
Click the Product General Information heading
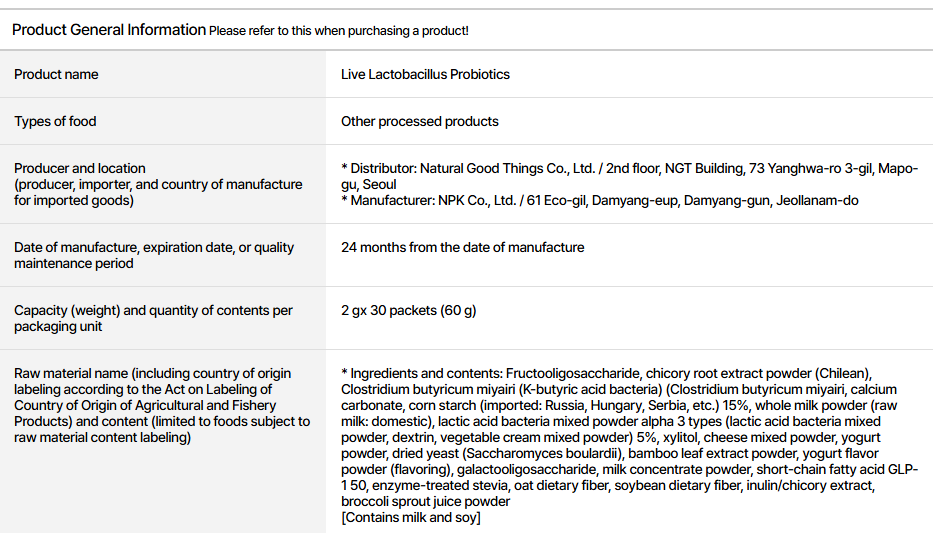(109, 30)
